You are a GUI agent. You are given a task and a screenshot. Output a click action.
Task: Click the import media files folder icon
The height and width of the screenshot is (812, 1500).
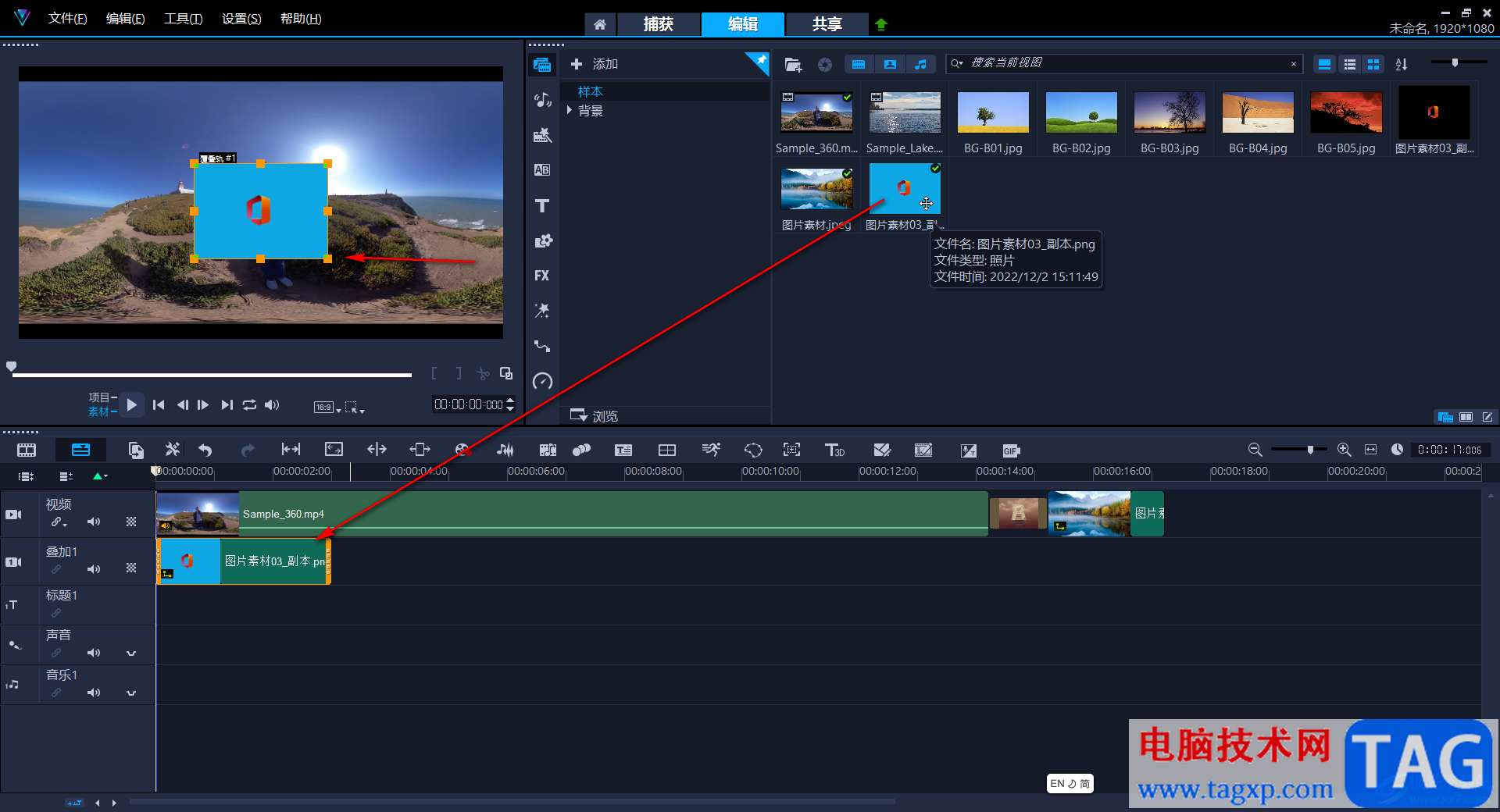[x=793, y=65]
